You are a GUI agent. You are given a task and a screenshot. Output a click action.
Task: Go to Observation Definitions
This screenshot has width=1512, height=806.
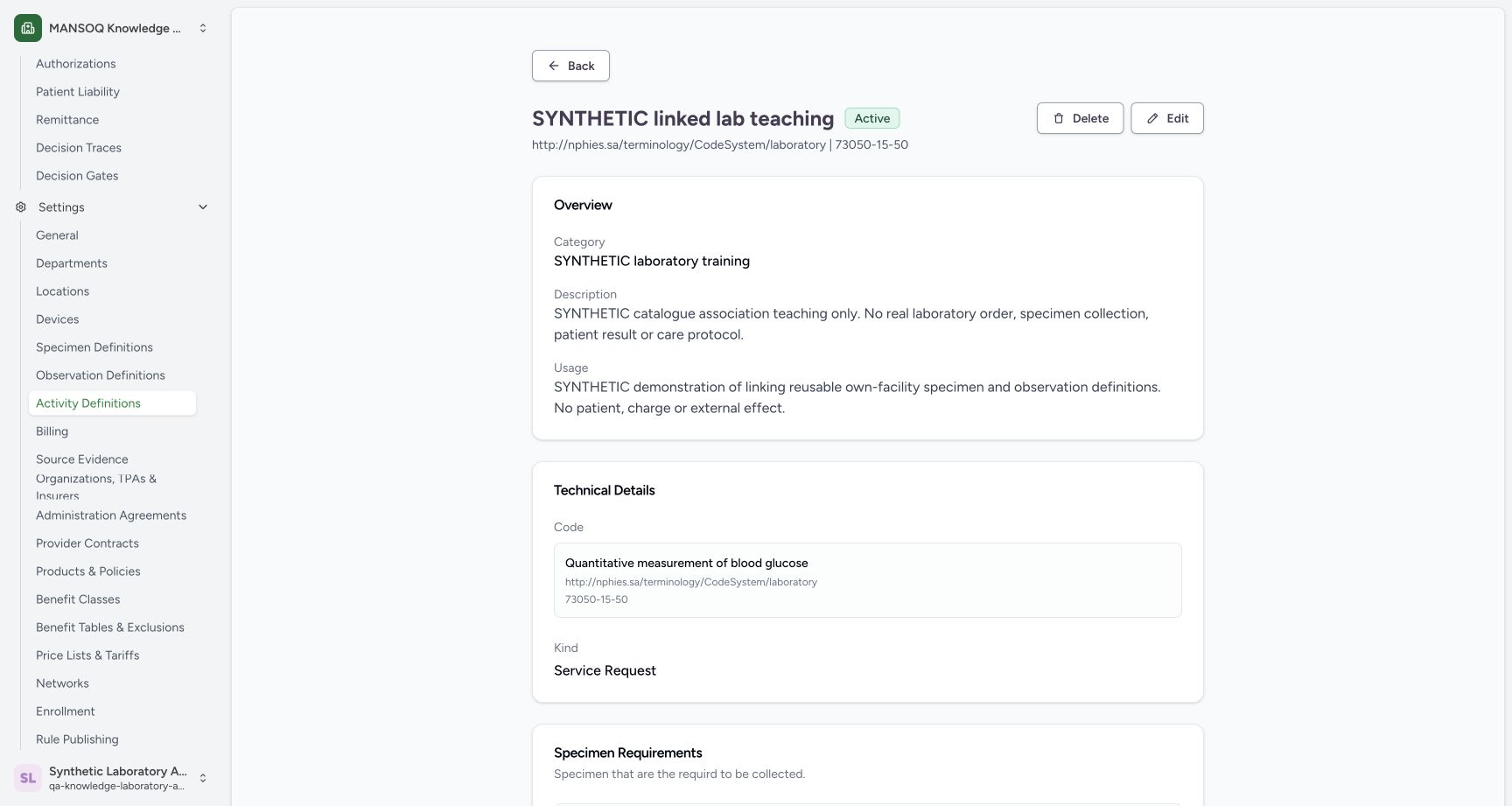point(101,375)
